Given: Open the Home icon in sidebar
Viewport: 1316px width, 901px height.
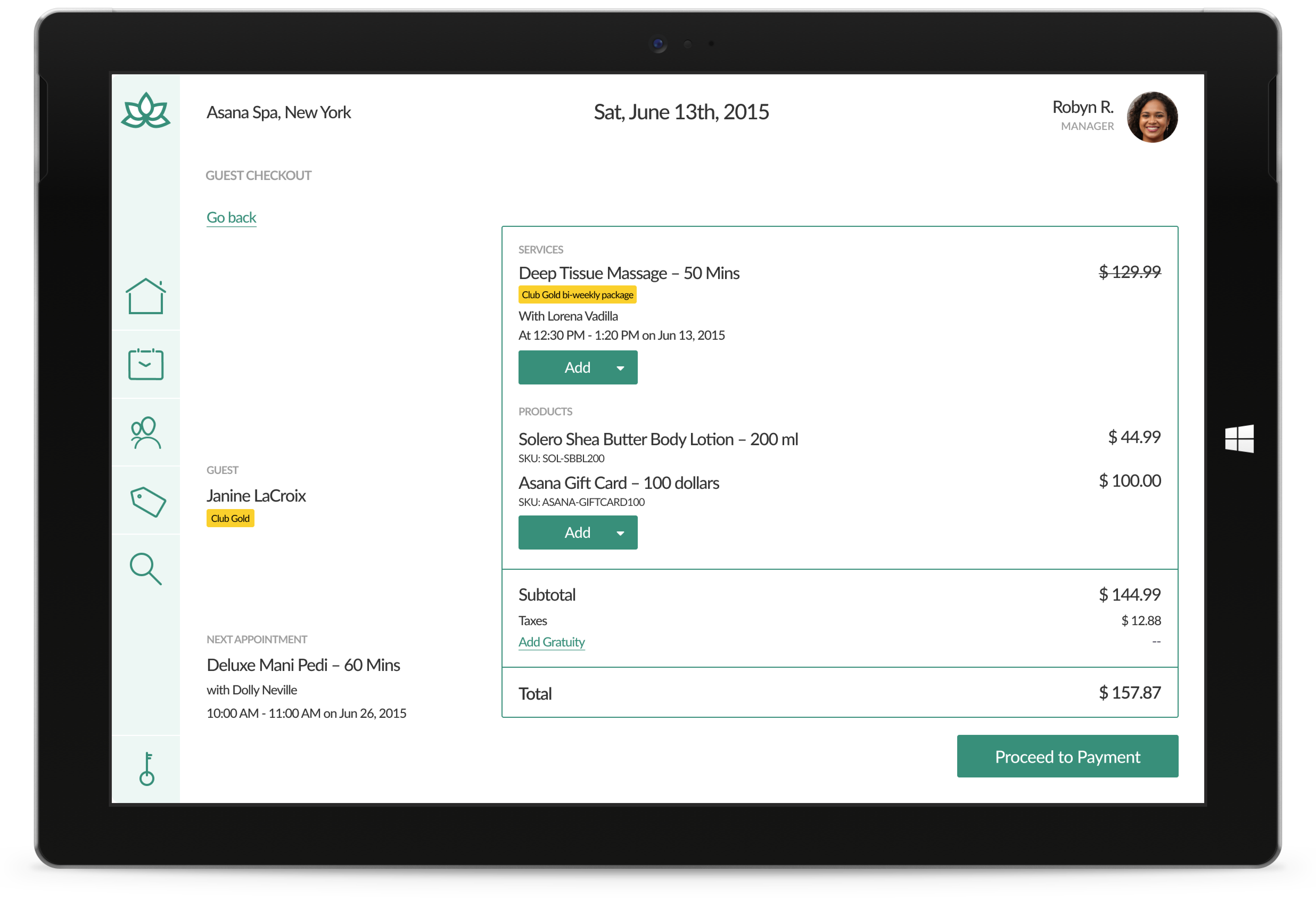Looking at the screenshot, I should tap(146, 296).
